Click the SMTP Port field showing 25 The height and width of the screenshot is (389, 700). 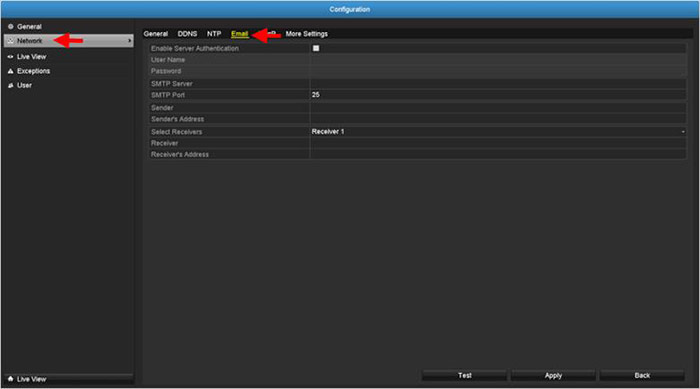point(498,95)
